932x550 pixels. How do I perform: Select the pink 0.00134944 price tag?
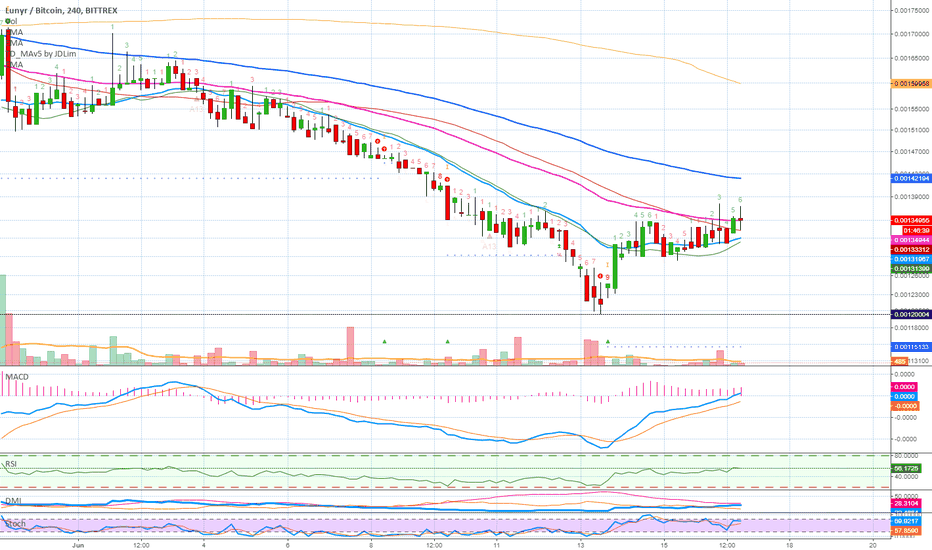911,240
